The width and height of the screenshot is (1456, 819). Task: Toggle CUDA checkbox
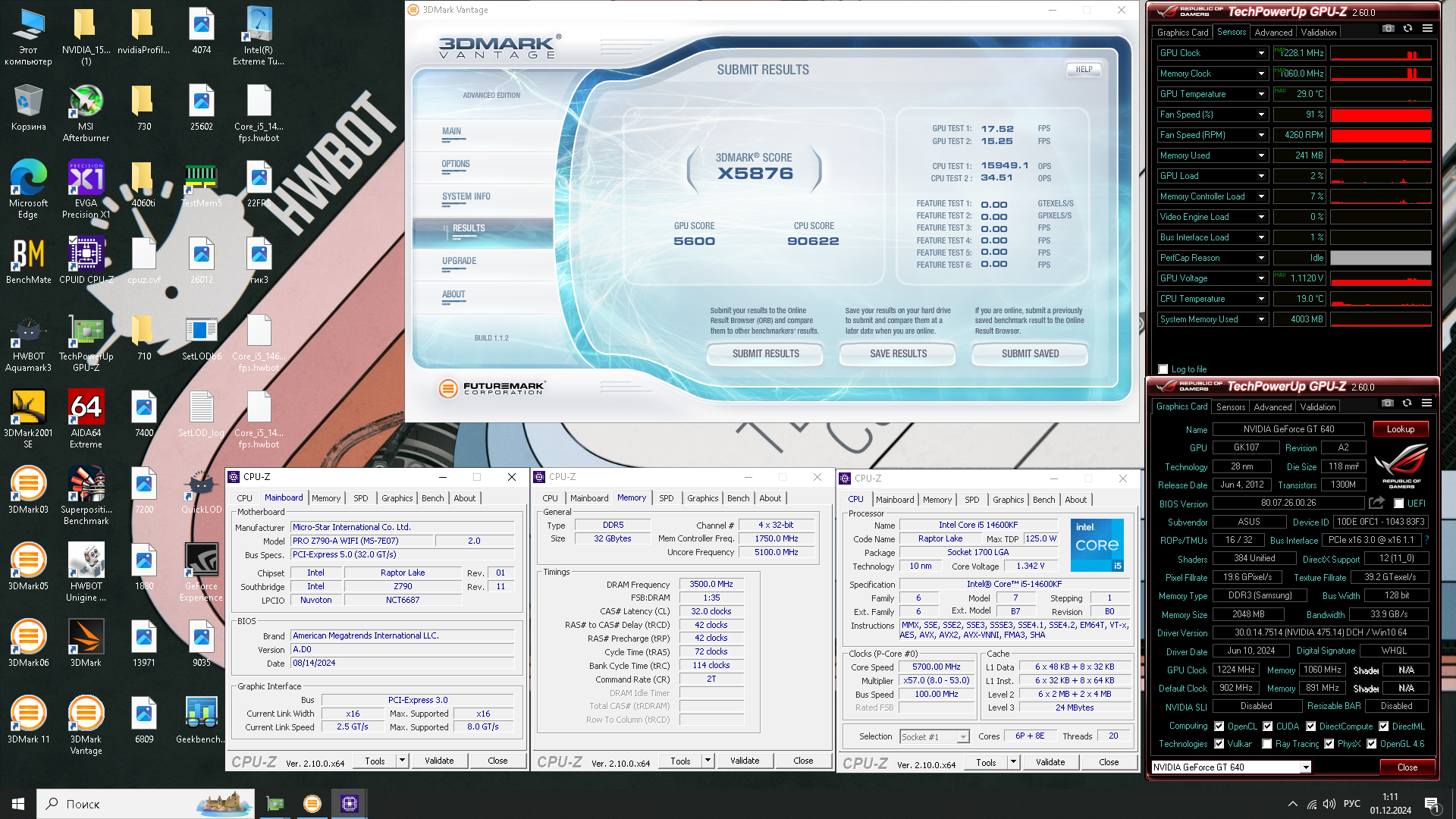(x=1267, y=726)
